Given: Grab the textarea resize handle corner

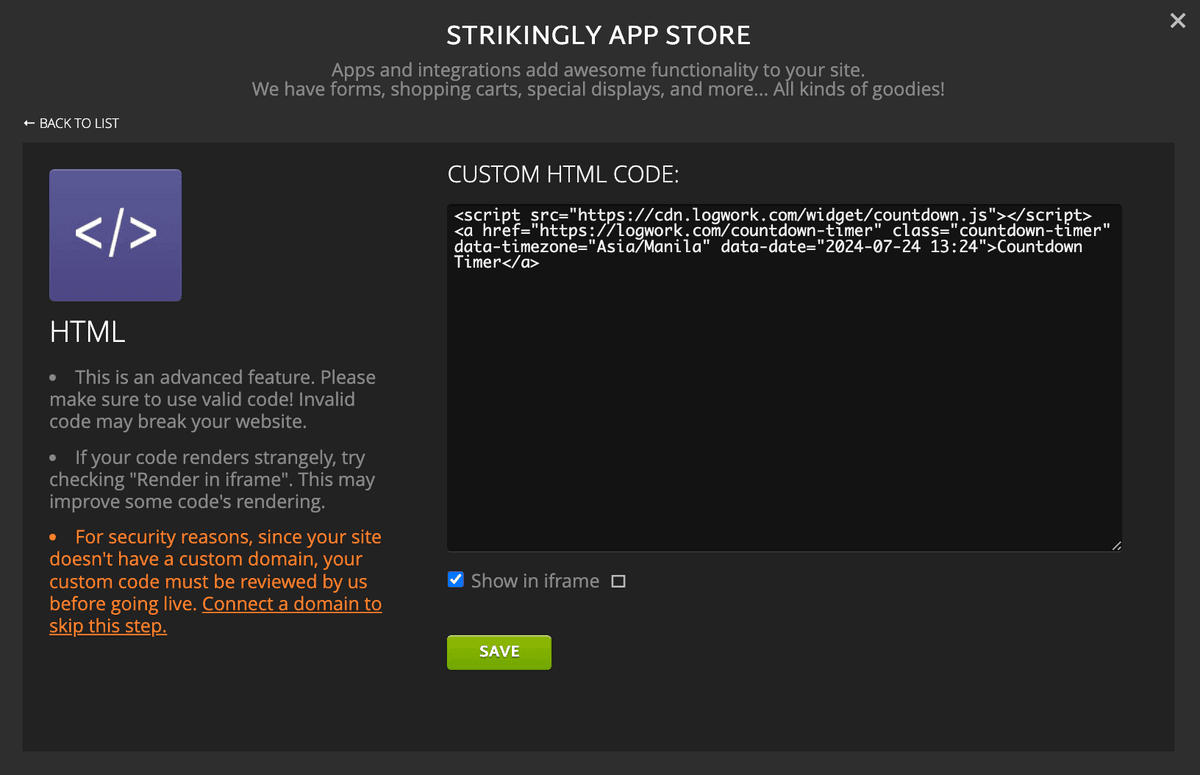Looking at the screenshot, I should point(1116,545).
